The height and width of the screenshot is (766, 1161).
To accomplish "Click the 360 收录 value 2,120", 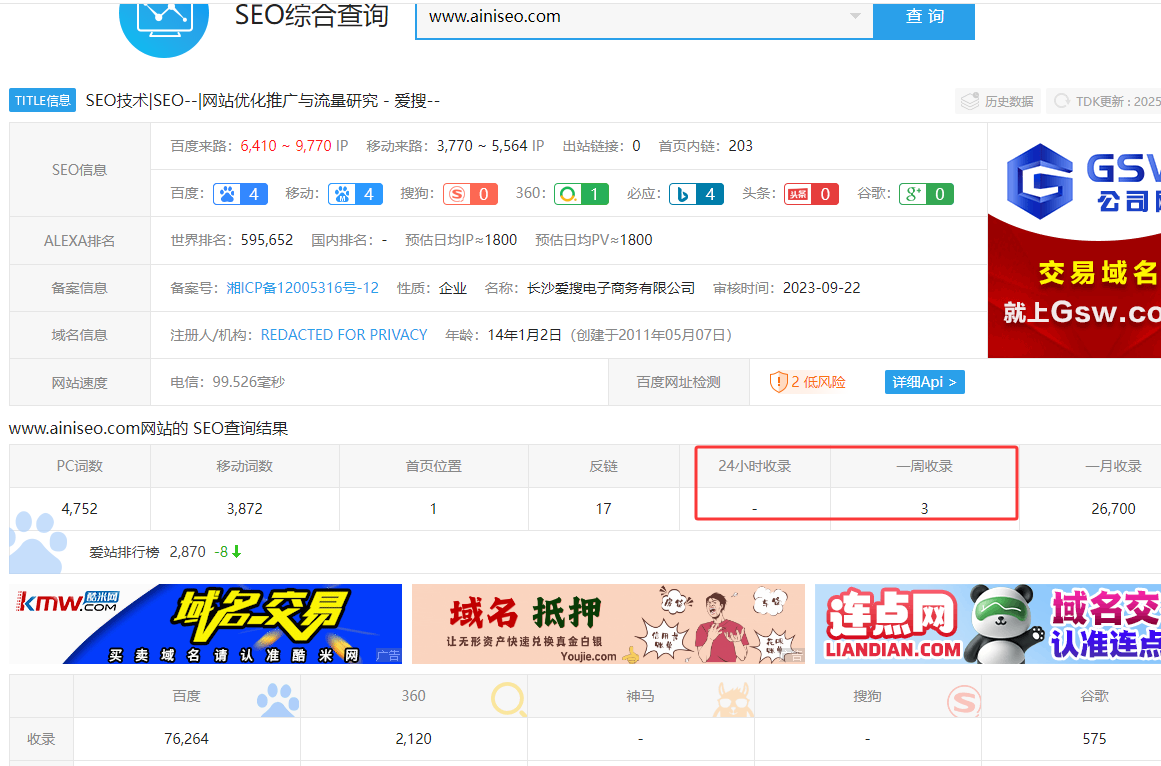I will pos(413,739).
